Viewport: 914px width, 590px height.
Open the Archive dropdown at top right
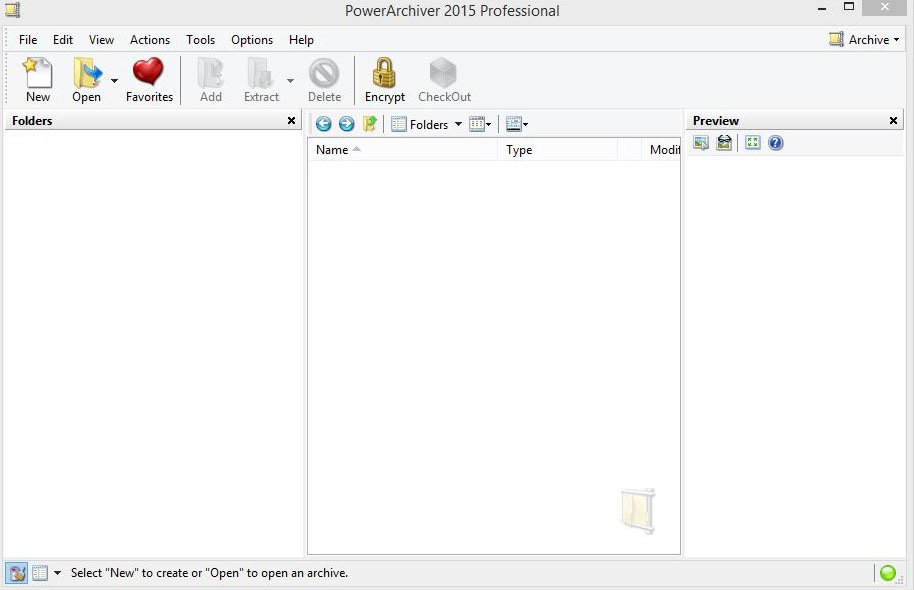(864, 40)
